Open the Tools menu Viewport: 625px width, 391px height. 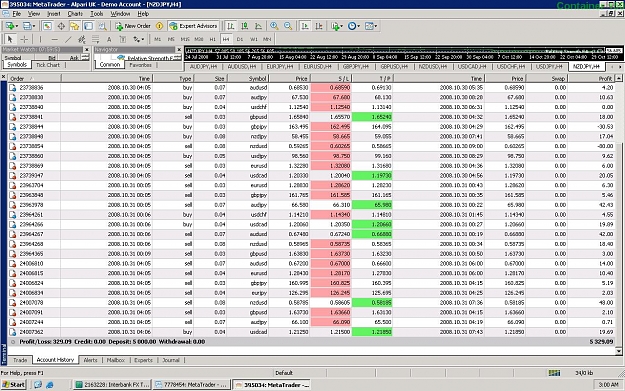click(x=96, y=14)
